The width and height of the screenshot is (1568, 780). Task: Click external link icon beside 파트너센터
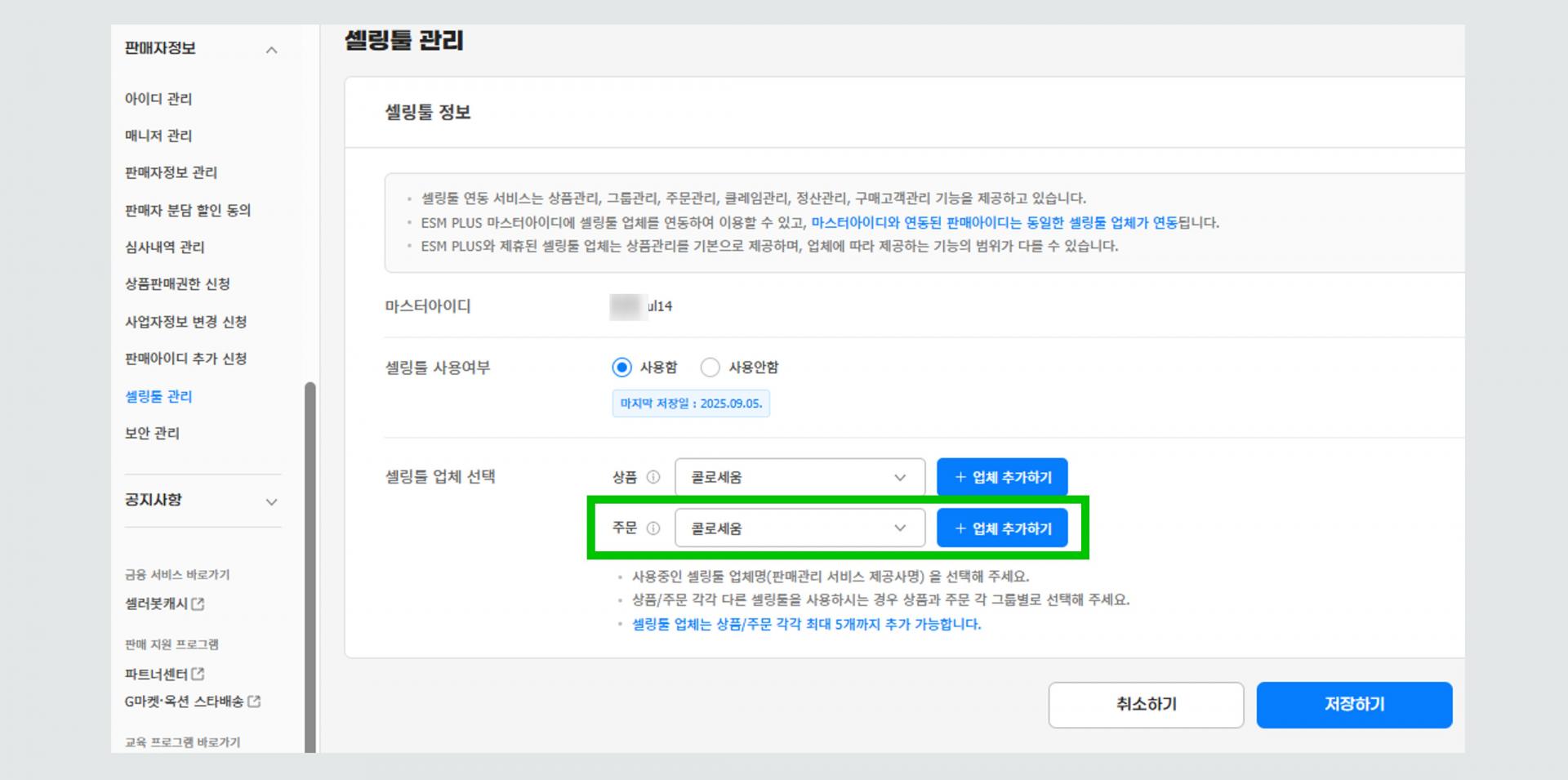198,674
